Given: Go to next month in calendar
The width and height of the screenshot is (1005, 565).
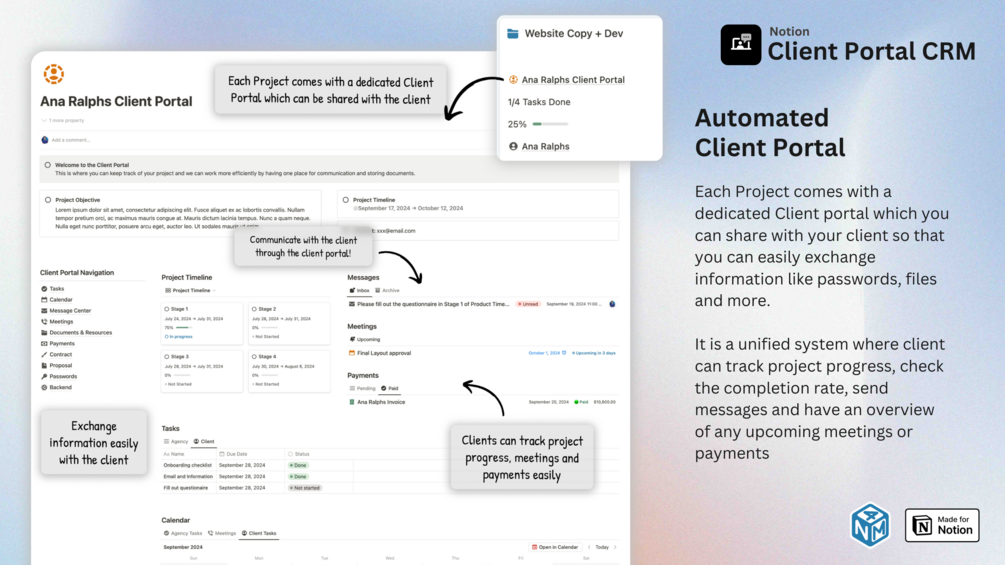Looking at the screenshot, I should [x=615, y=547].
